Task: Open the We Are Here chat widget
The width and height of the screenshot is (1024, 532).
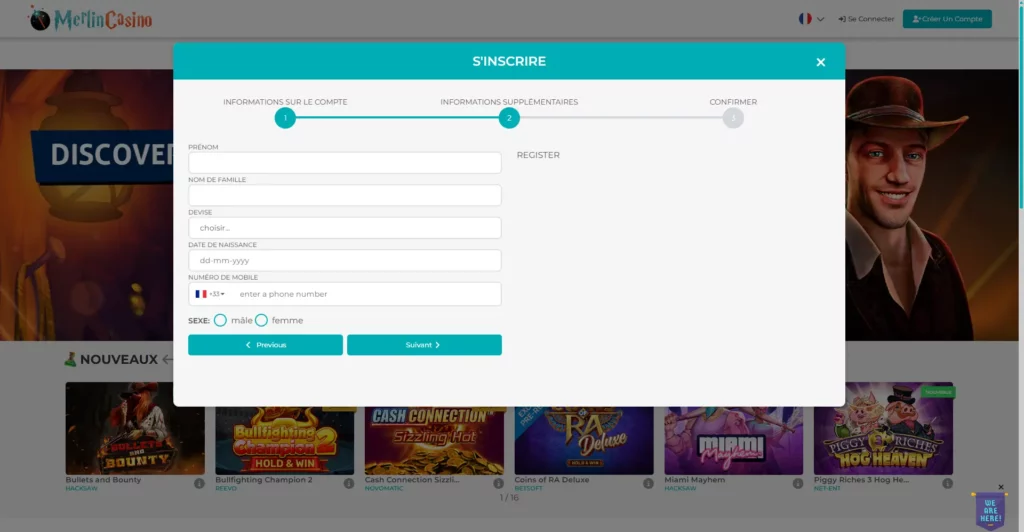Action: (990, 510)
